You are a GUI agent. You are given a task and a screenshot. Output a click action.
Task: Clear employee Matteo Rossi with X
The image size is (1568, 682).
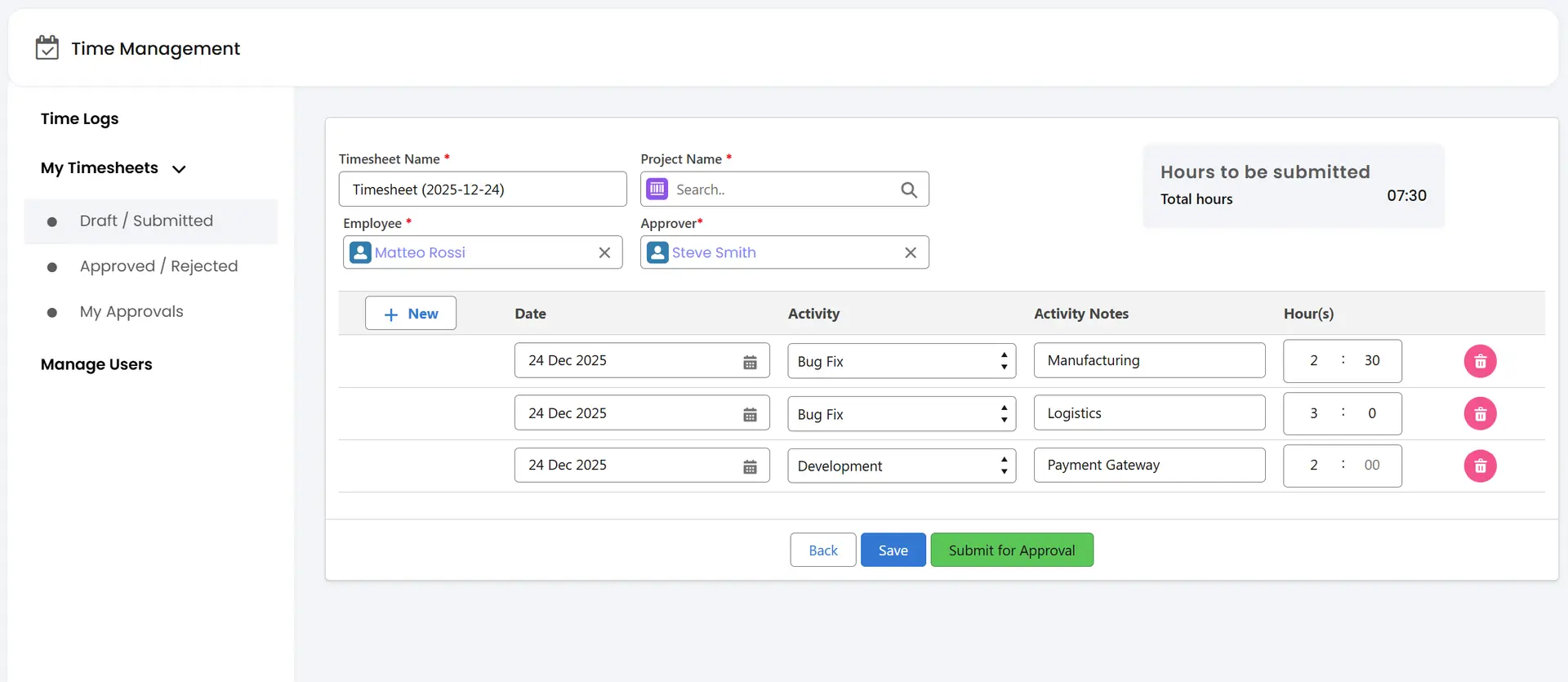coord(604,252)
